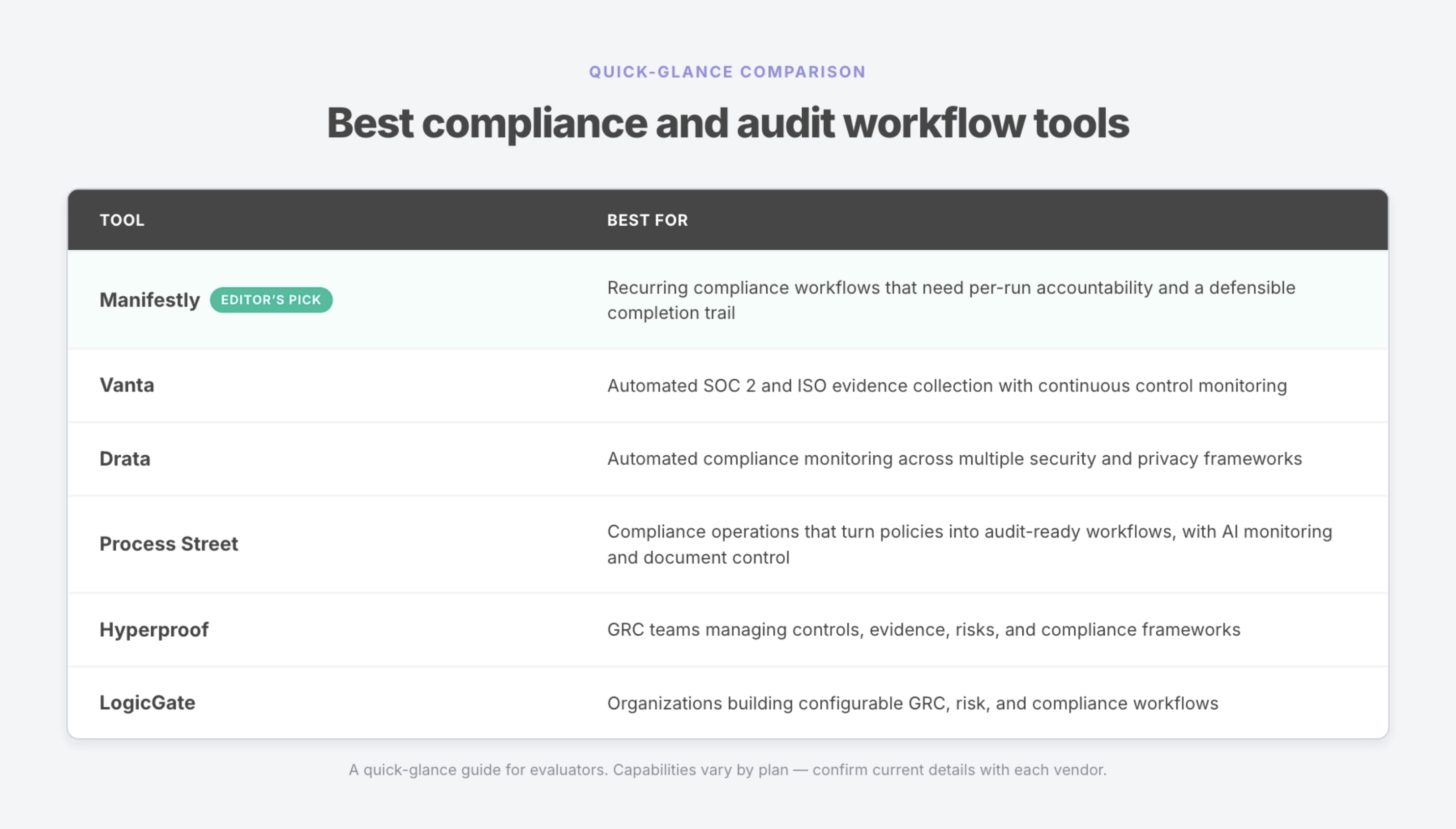Viewport: 1456px width, 829px height.
Task: Click Manifestly's 'Recurring compliance workflows' description
Action: [951, 300]
